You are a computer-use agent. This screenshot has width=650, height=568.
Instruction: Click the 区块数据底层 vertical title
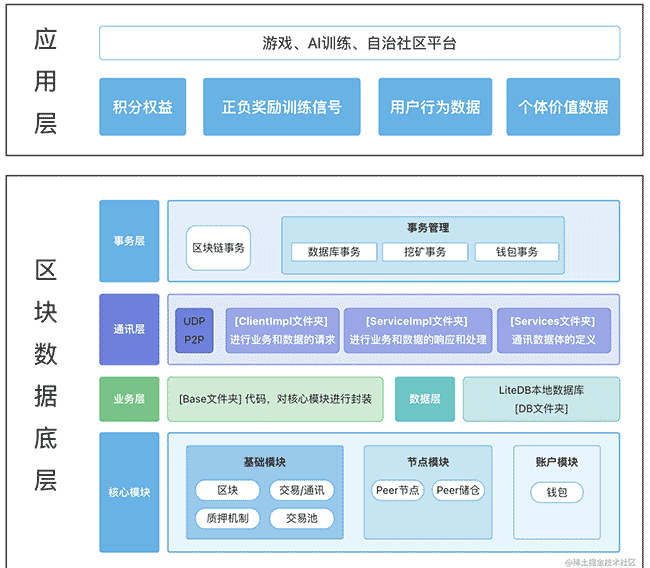tap(45, 375)
